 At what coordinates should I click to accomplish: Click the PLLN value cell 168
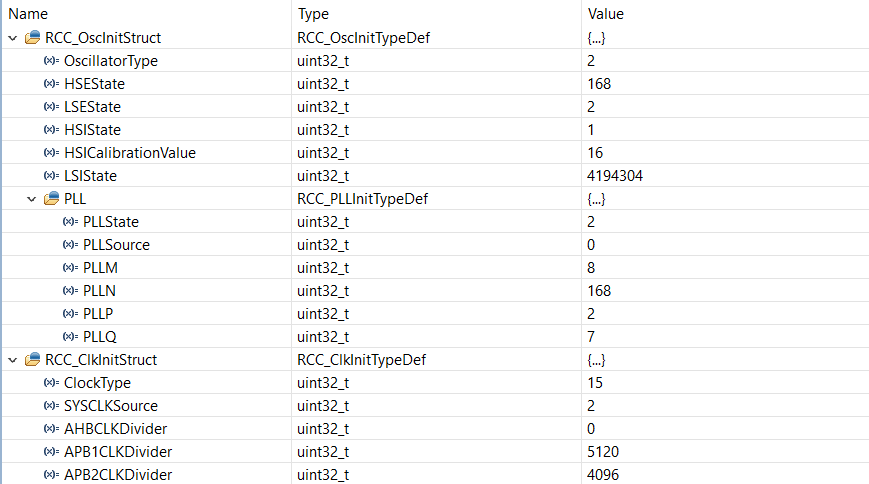(x=599, y=291)
